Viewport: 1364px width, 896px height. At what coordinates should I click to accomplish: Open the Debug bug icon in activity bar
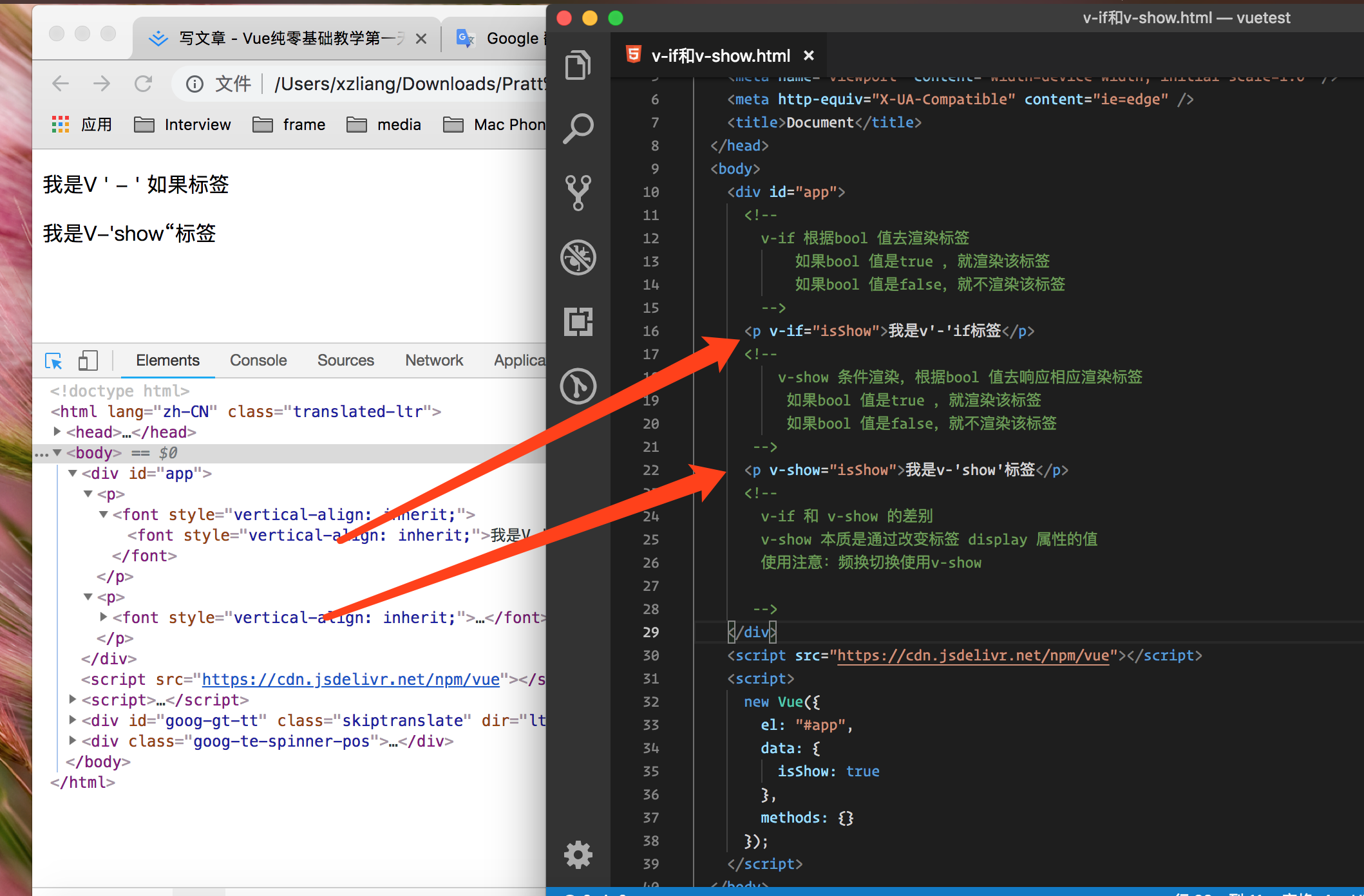(x=578, y=257)
